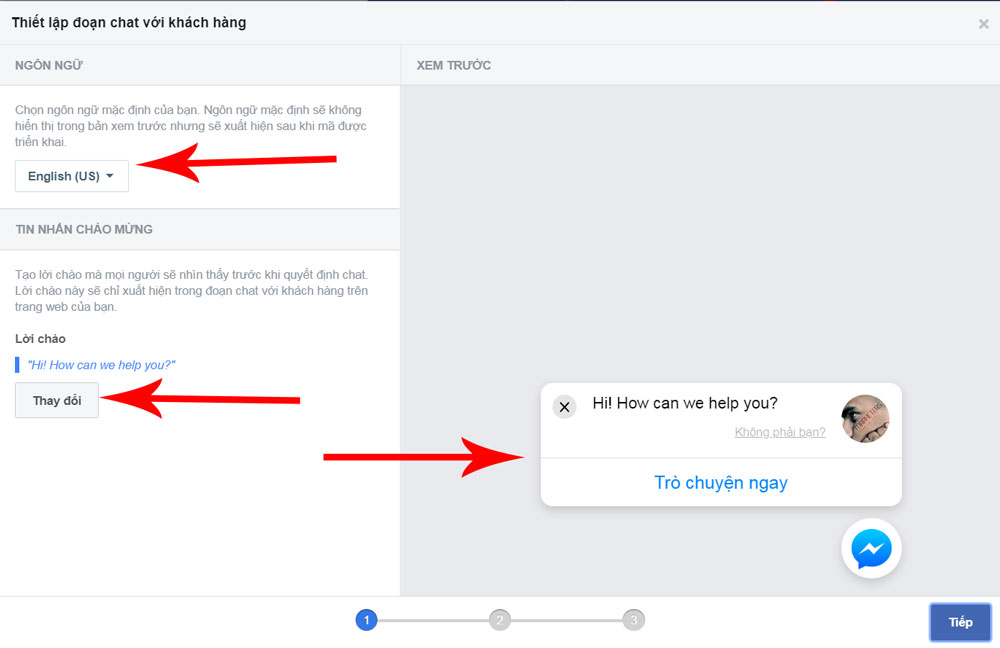This screenshot has width=1000, height=648.
Task: Select step 1 in the progress indicator
Action: (x=366, y=619)
